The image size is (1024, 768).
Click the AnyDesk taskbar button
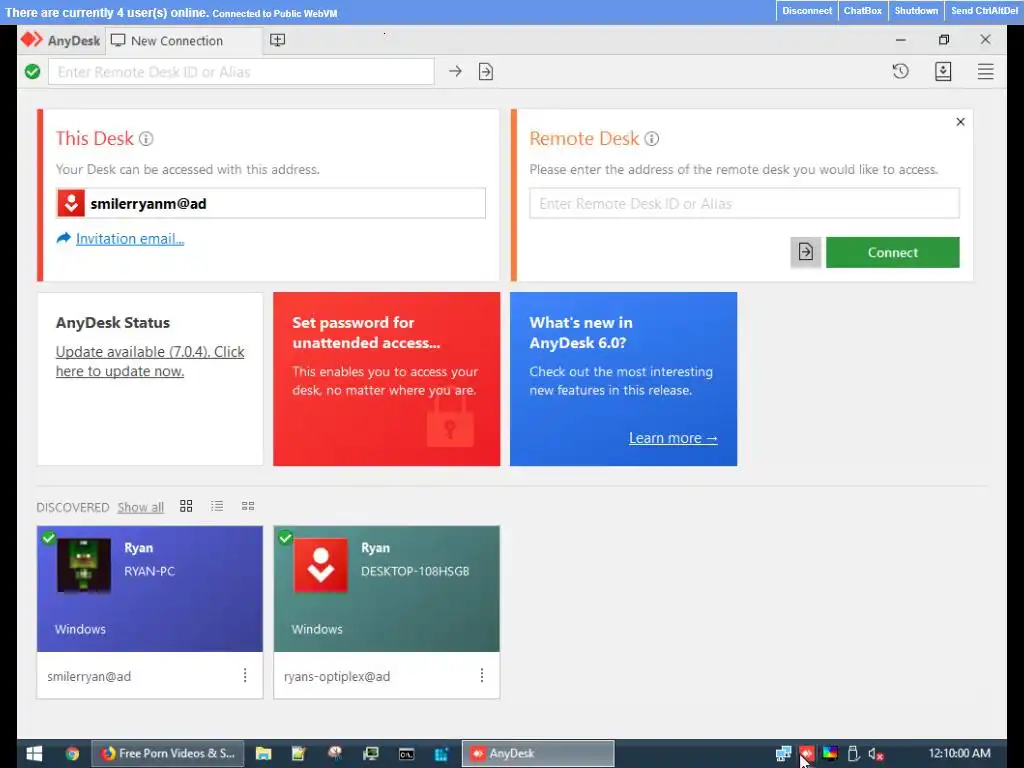pyautogui.click(x=538, y=754)
